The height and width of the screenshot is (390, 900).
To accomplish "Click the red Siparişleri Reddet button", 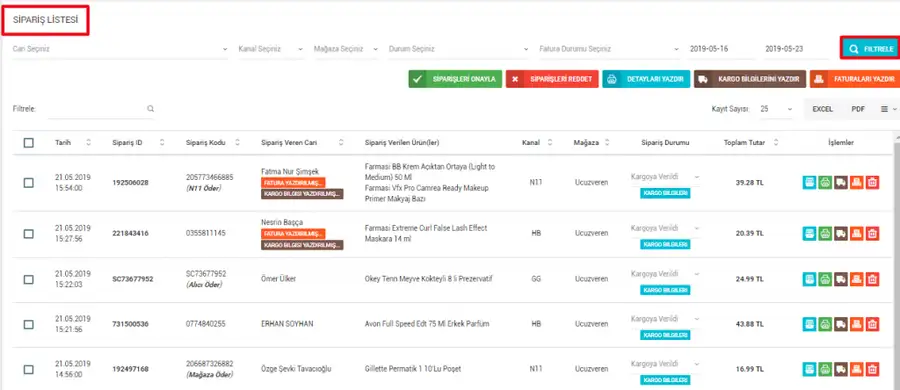I will point(552,79).
